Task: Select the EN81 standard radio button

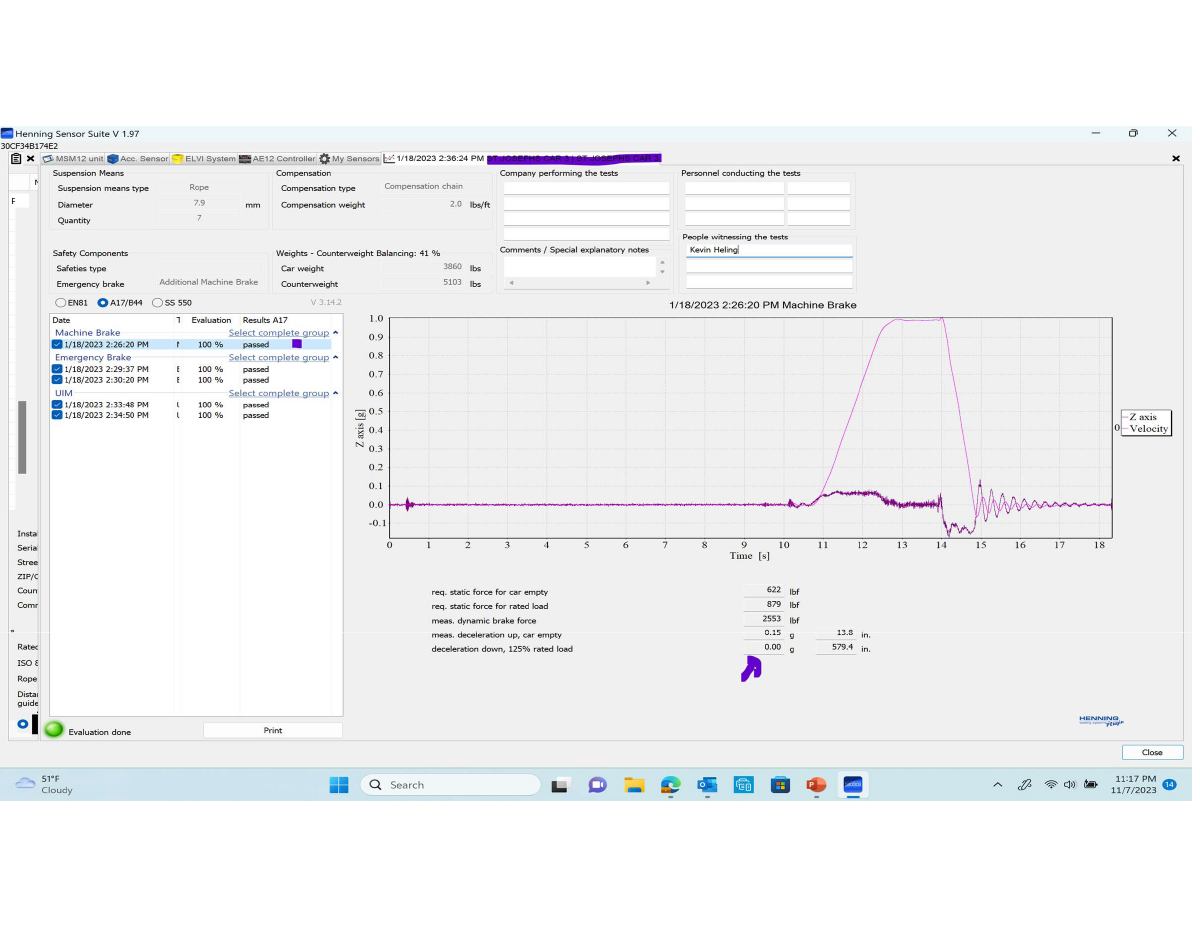Action: point(61,302)
